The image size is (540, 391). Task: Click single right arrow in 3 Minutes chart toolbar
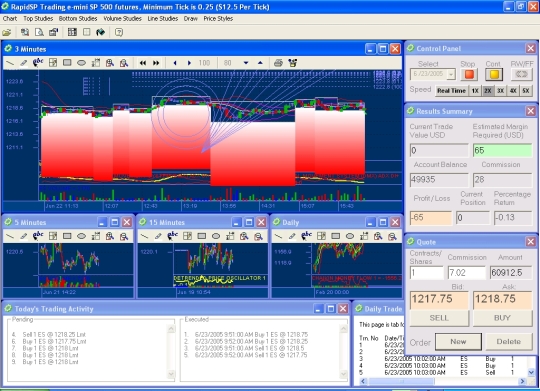(189, 63)
